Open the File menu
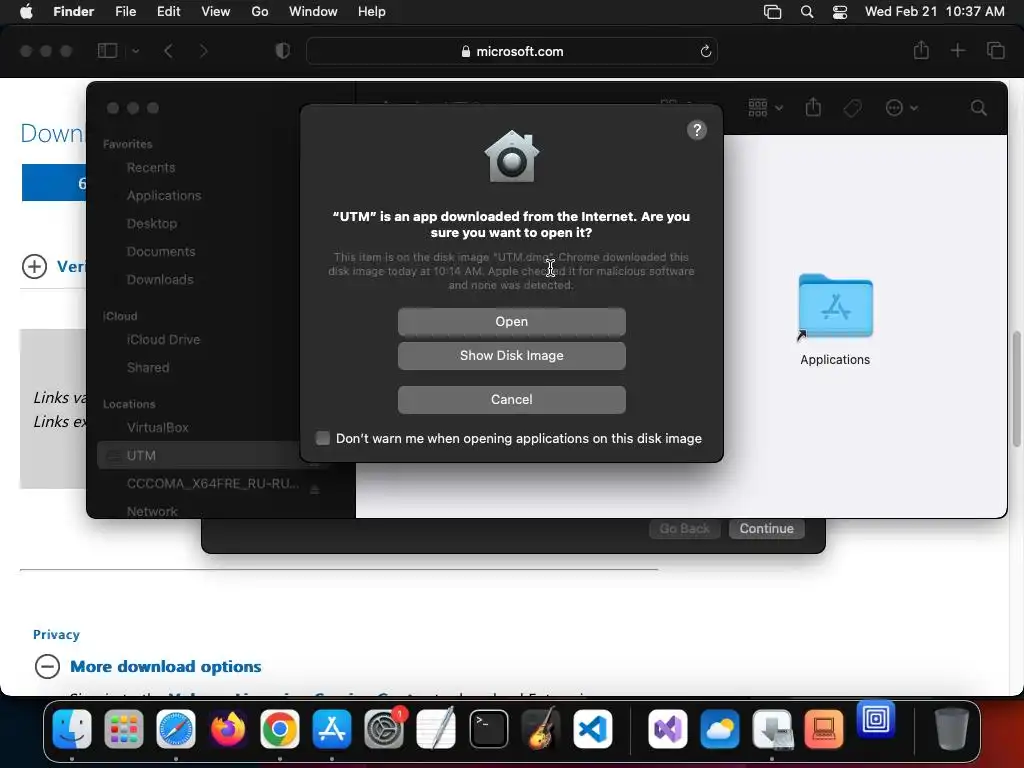The height and width of the screenshot is (768, 1024). [125, 12]
